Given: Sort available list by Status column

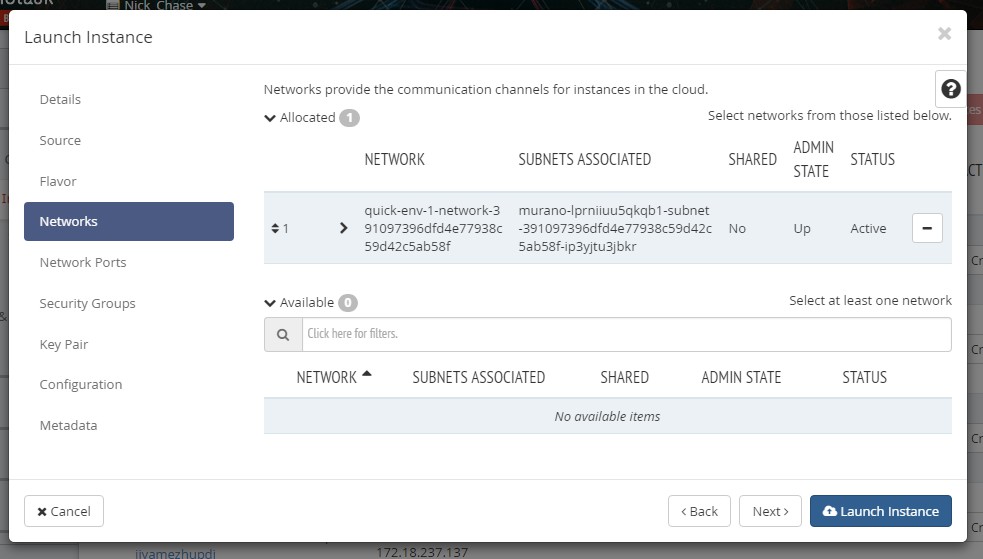Looking at the screenshot, I should point(865,377).
